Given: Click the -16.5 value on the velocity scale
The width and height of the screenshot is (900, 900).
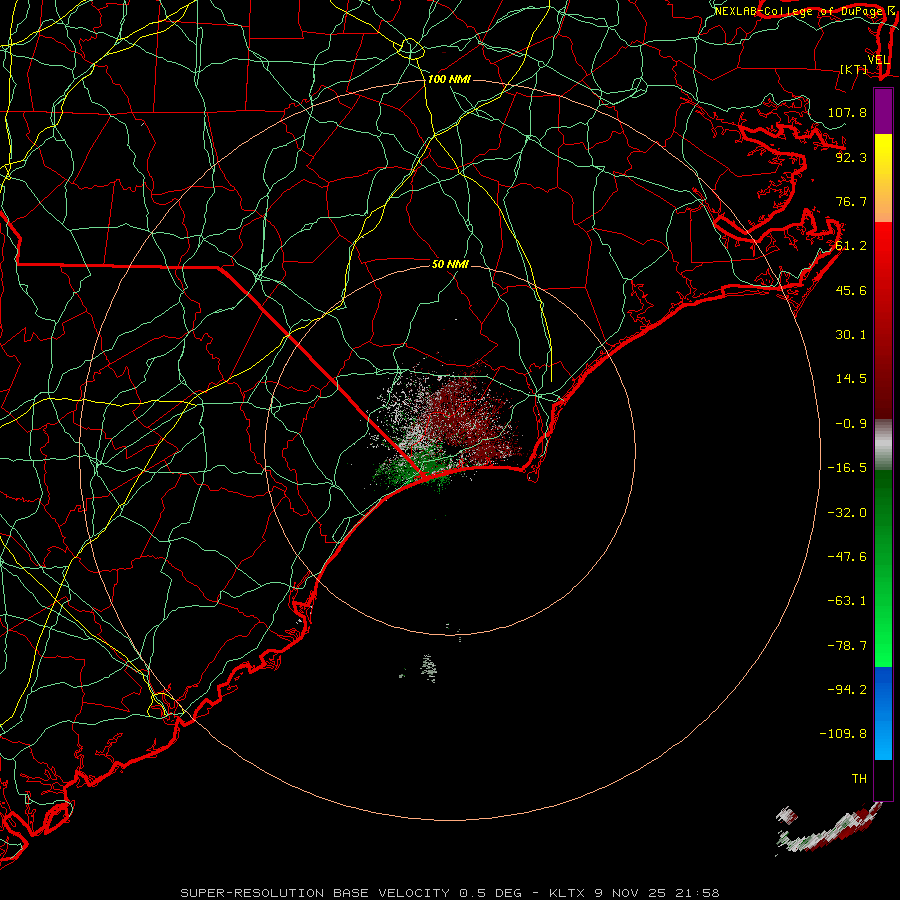Looking at the screenshot, I should tap(847, 468).
